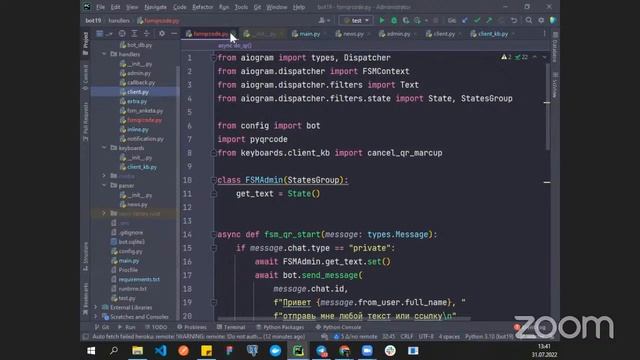Open the test run configuration dropdown

[x=356, y=20]
